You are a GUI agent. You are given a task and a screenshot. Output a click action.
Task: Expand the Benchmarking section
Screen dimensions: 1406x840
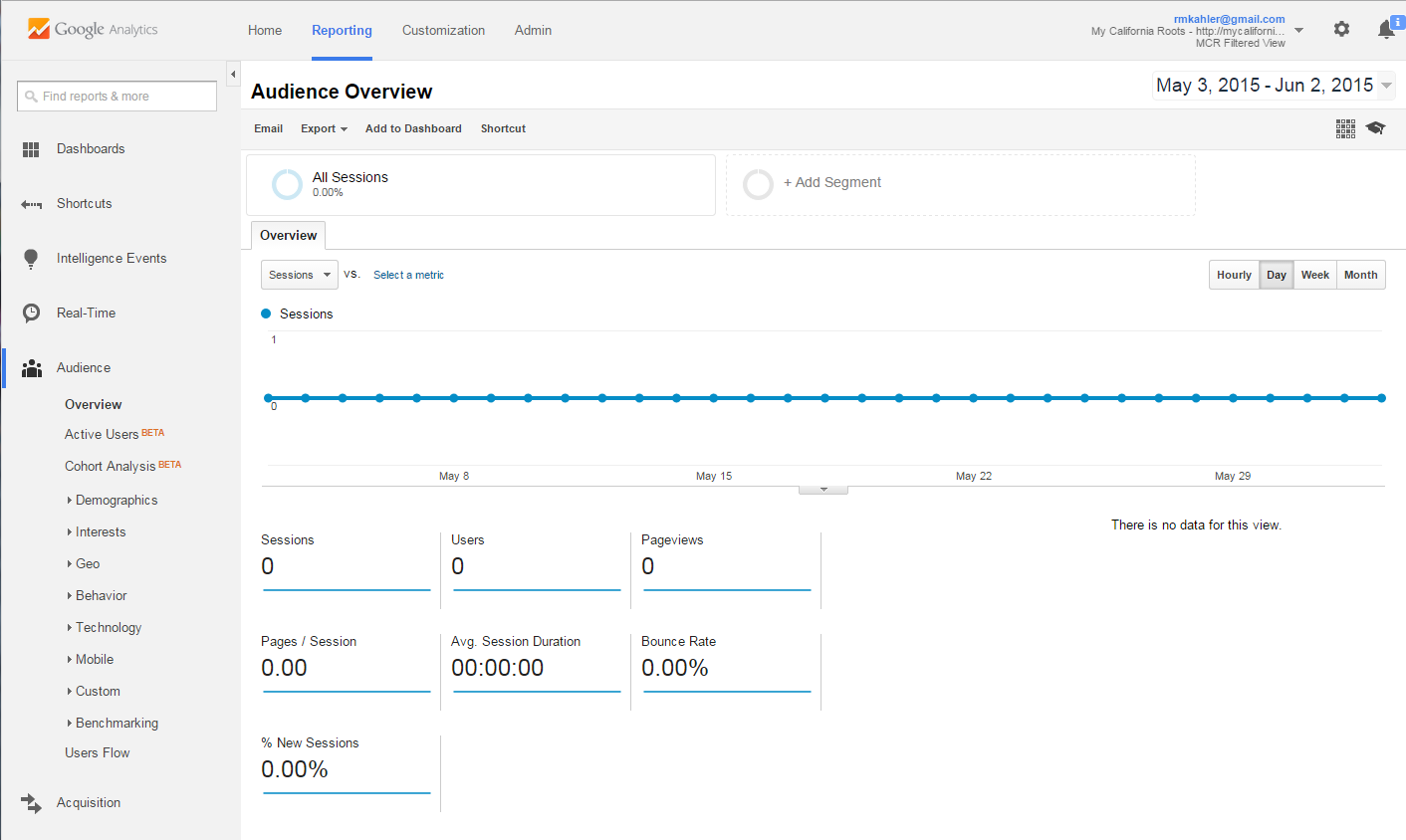(x=113, y=723)
